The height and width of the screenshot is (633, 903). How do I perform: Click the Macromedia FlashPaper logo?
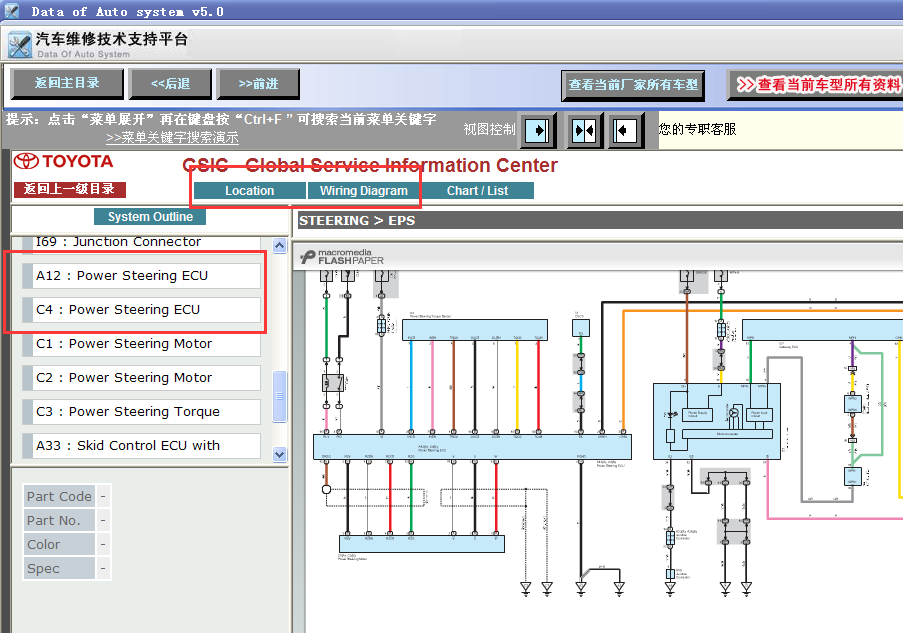pos(342,257)
